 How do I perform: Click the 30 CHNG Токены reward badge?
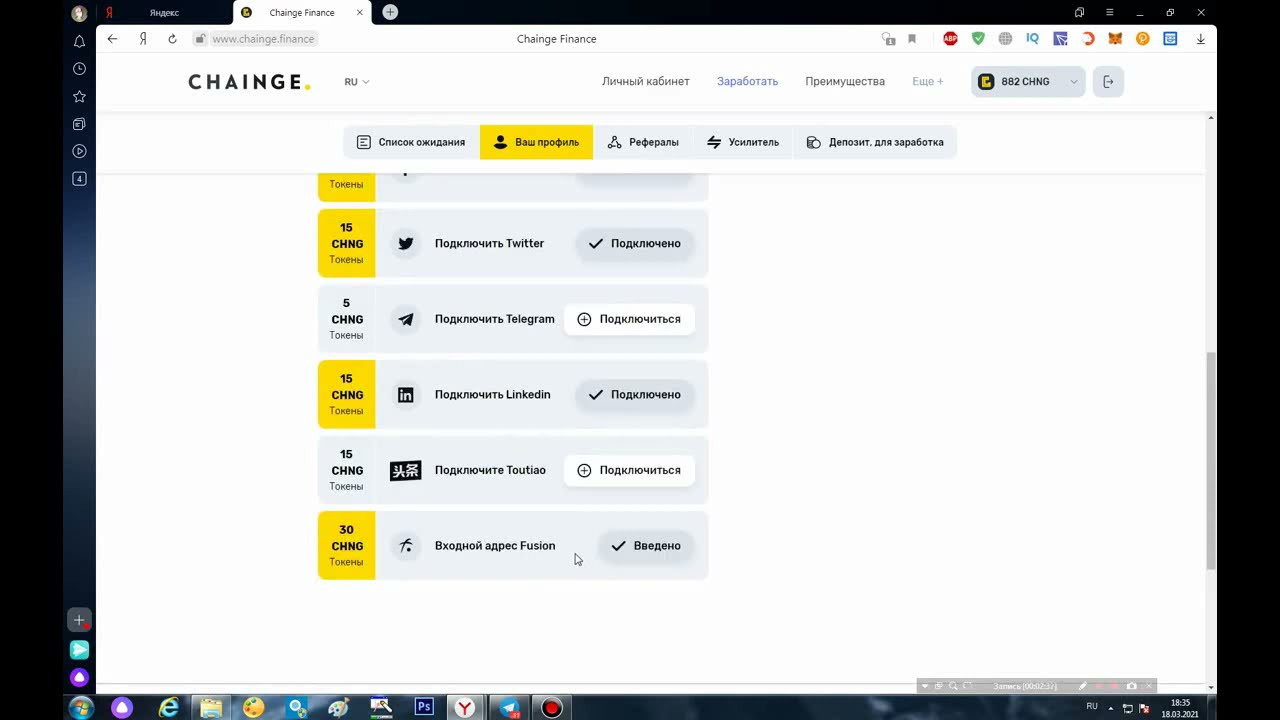pyautogui.click(x=346, y=545)
